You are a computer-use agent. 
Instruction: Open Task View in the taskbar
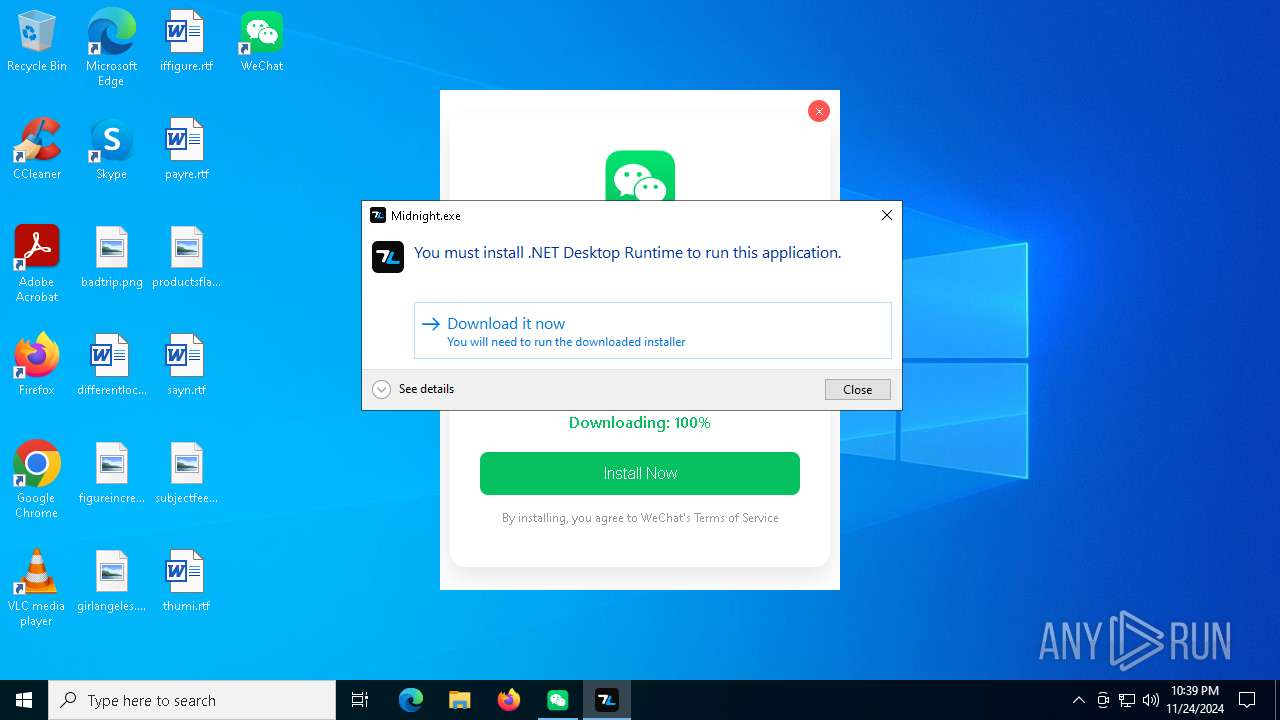(x=360, y=700)
